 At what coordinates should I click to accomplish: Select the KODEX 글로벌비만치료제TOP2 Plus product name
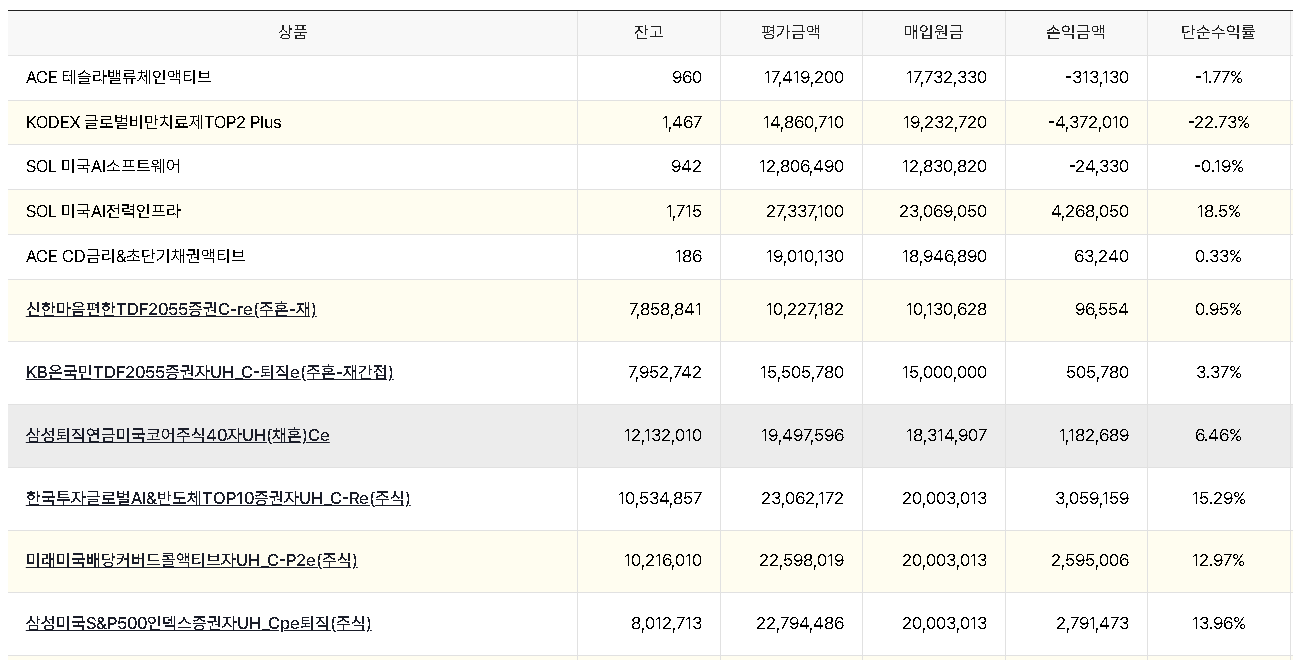[154, 122]
